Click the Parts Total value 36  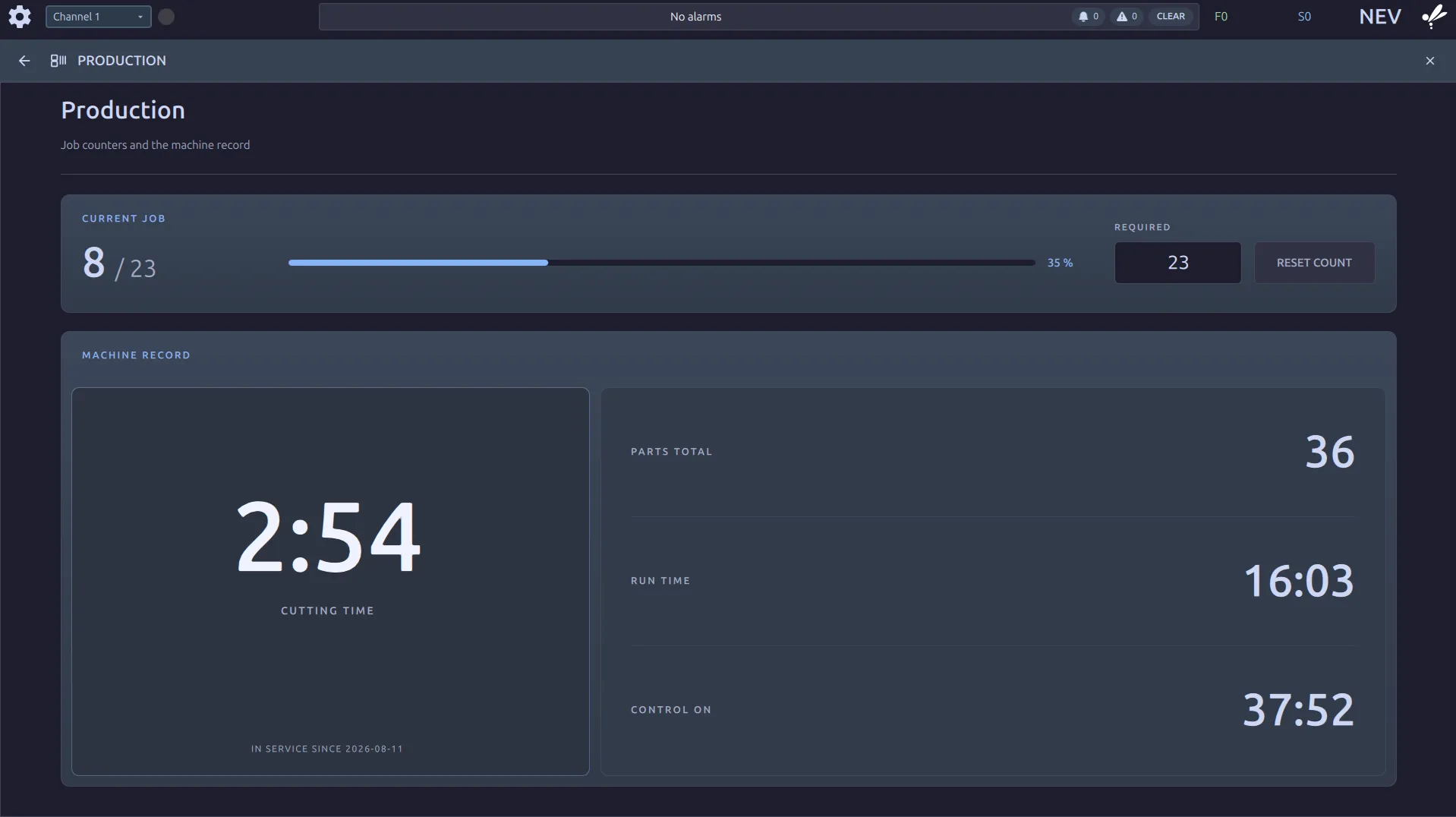pos(1329,452)
